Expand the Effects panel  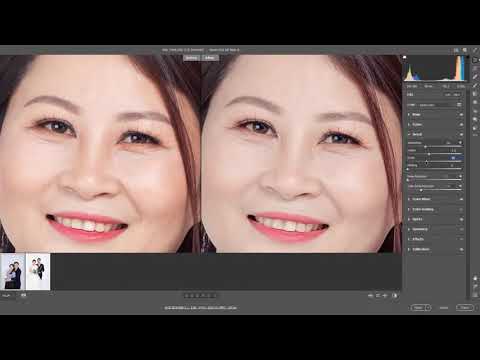(409, 239)
